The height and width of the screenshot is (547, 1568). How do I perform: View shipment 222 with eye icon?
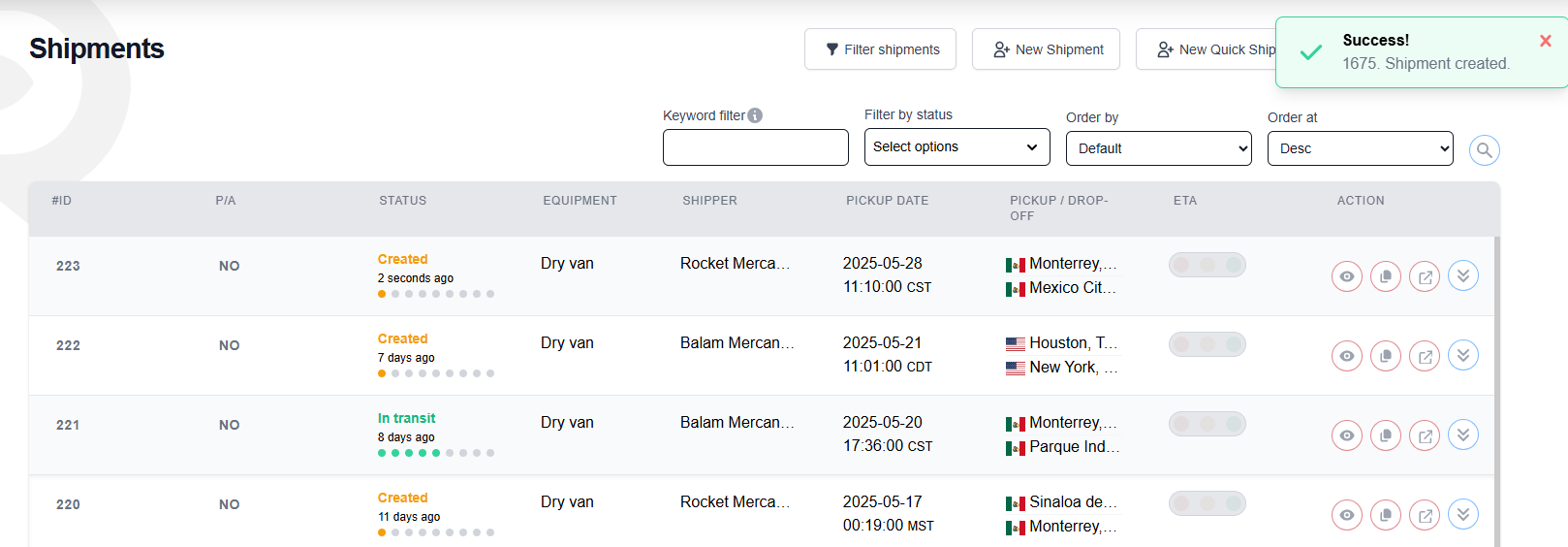coord(1347,356)
